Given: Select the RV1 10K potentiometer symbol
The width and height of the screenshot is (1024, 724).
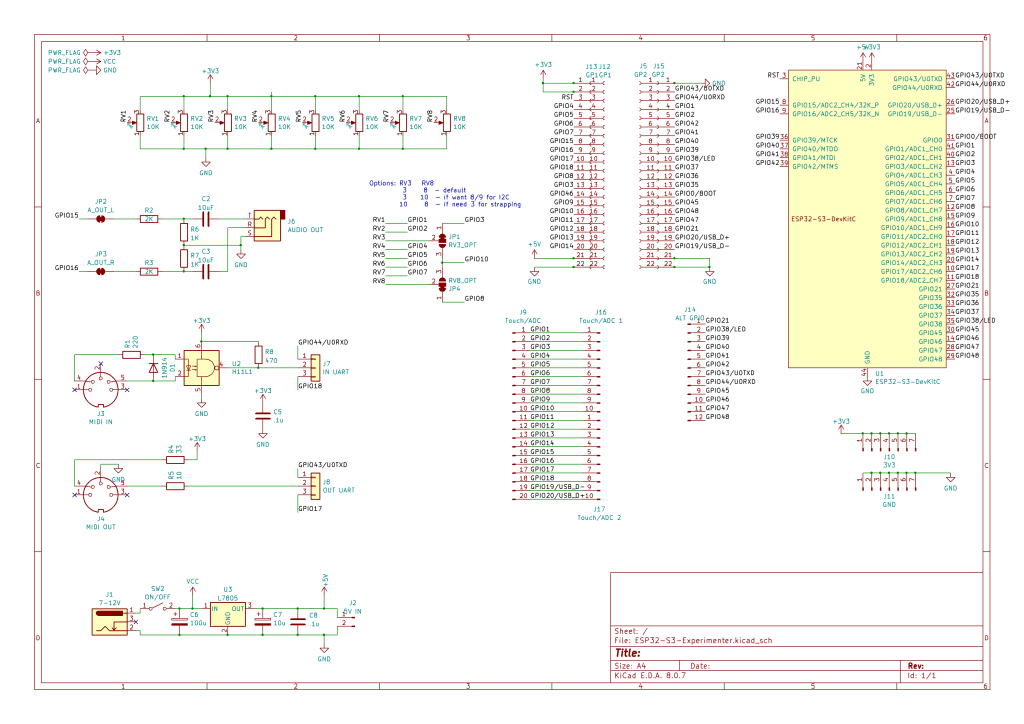Looking at the screenshot, I should (x=139, y=122).
